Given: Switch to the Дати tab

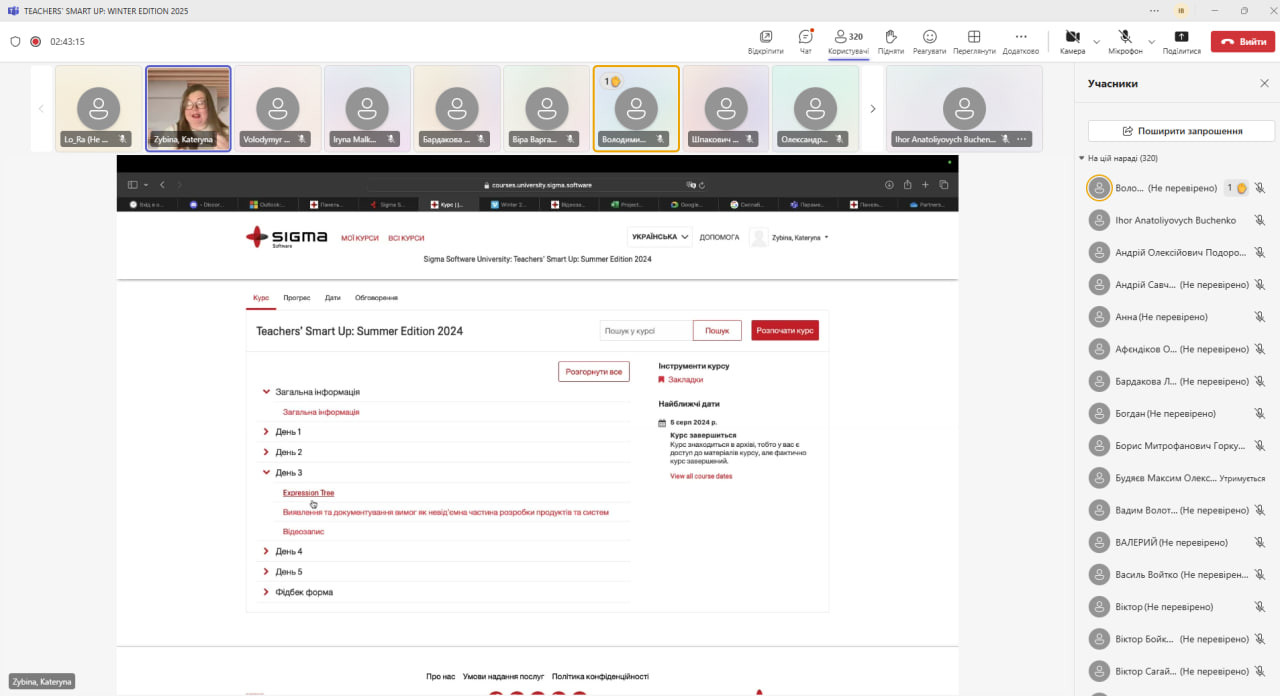Looking at the screenshot, I should point(332,298).
